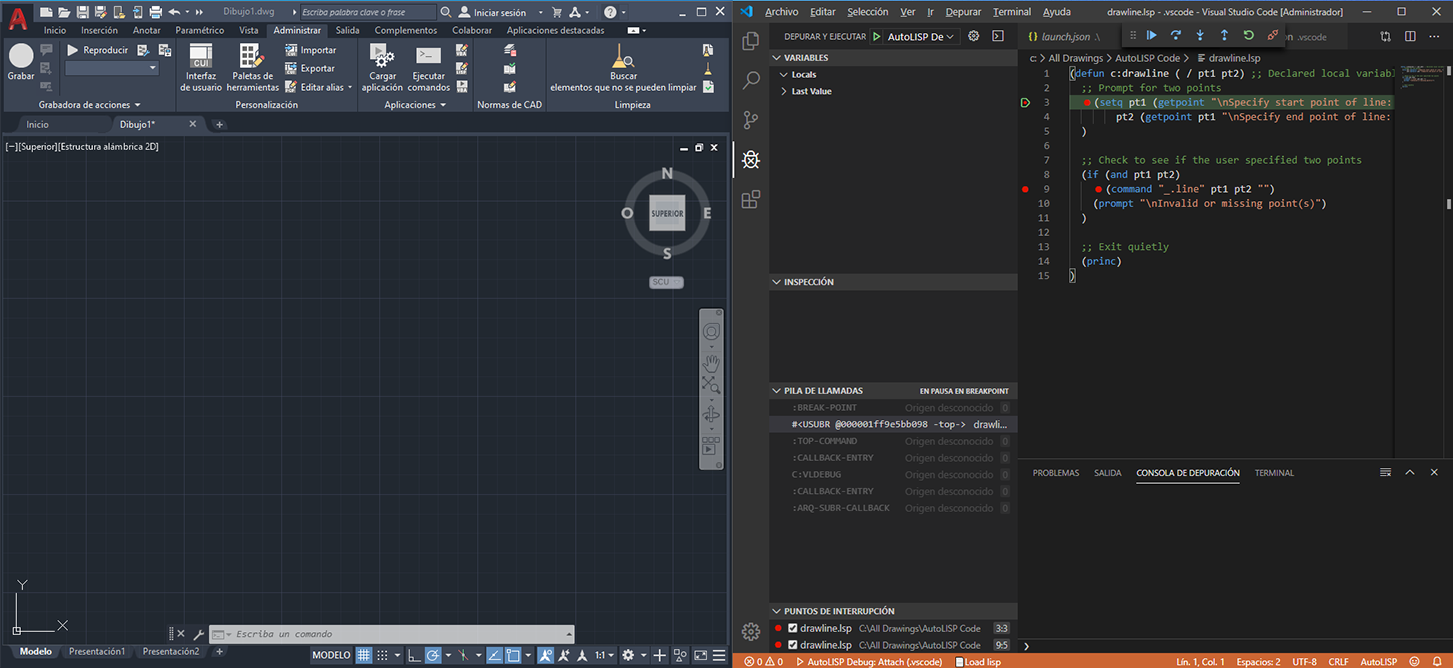Click AutoCAD Save icon in quick access
The width and height of the screenshot is (1453, 668).
click(x=83, y=12)
